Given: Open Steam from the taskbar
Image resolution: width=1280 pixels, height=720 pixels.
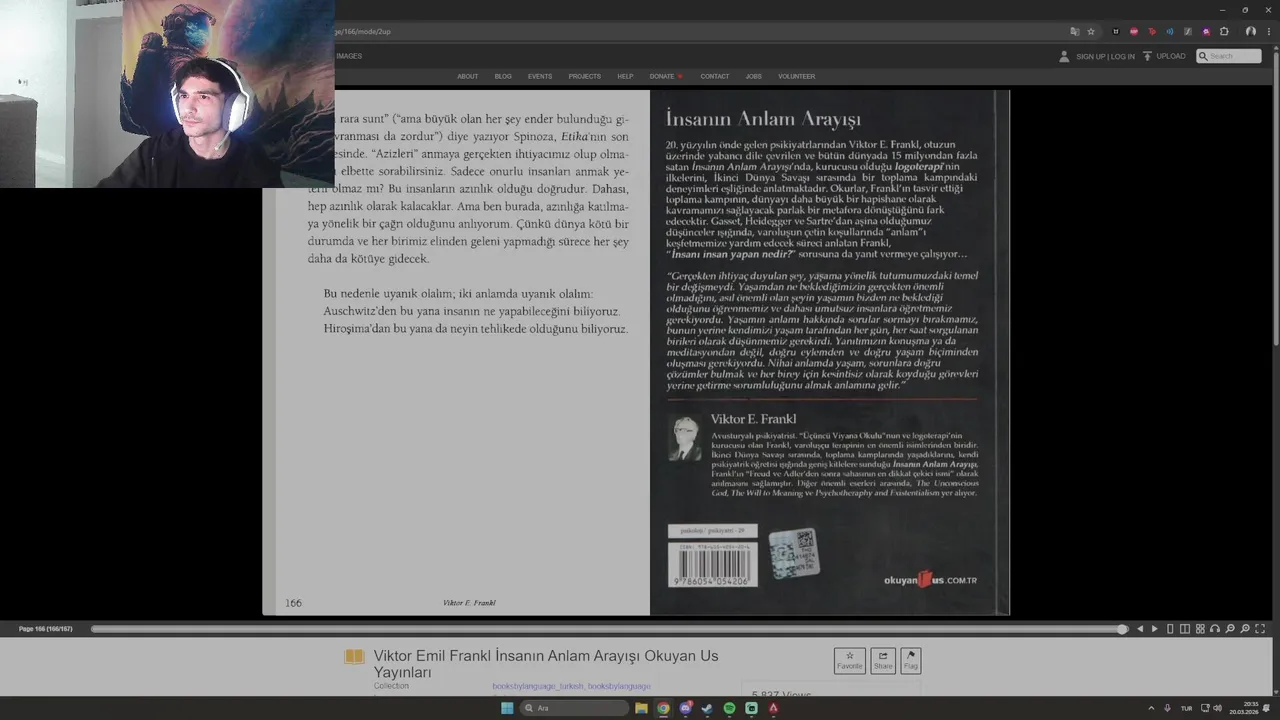Looking at the screenshot, I should click(x=707, y=708).
